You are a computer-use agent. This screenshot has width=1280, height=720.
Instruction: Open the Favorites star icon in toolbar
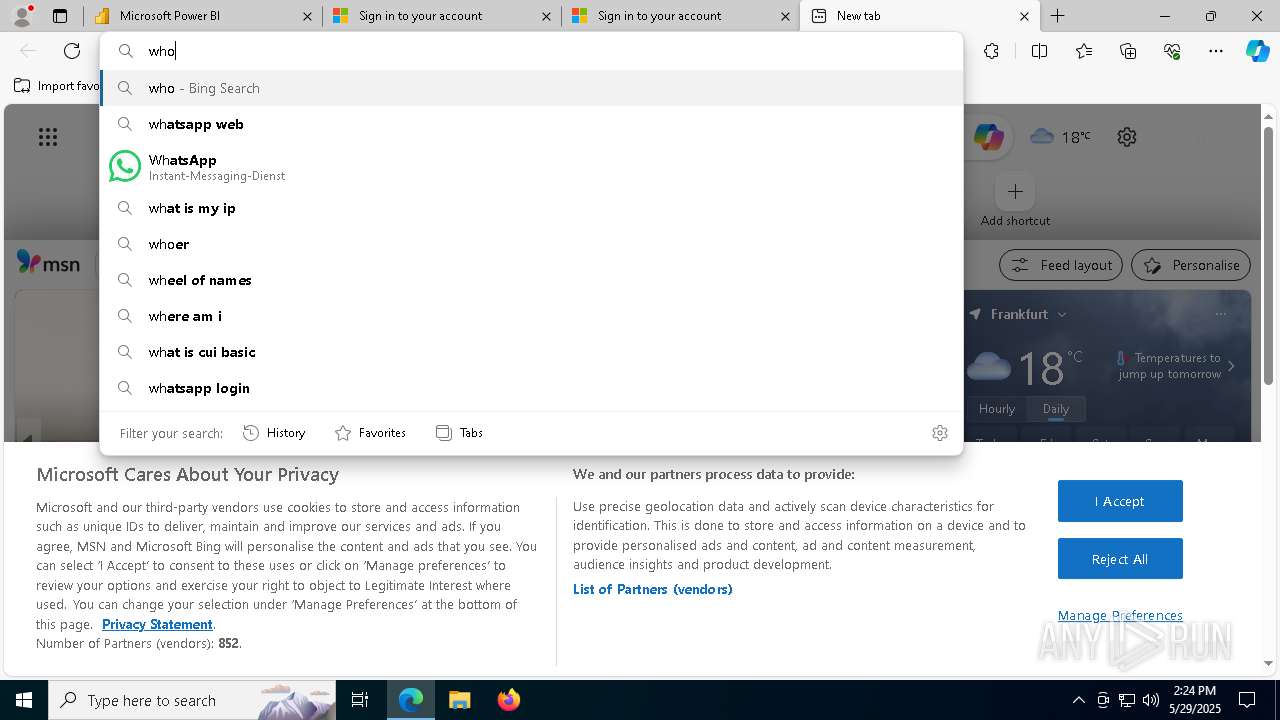click(x=1084, y=51)
